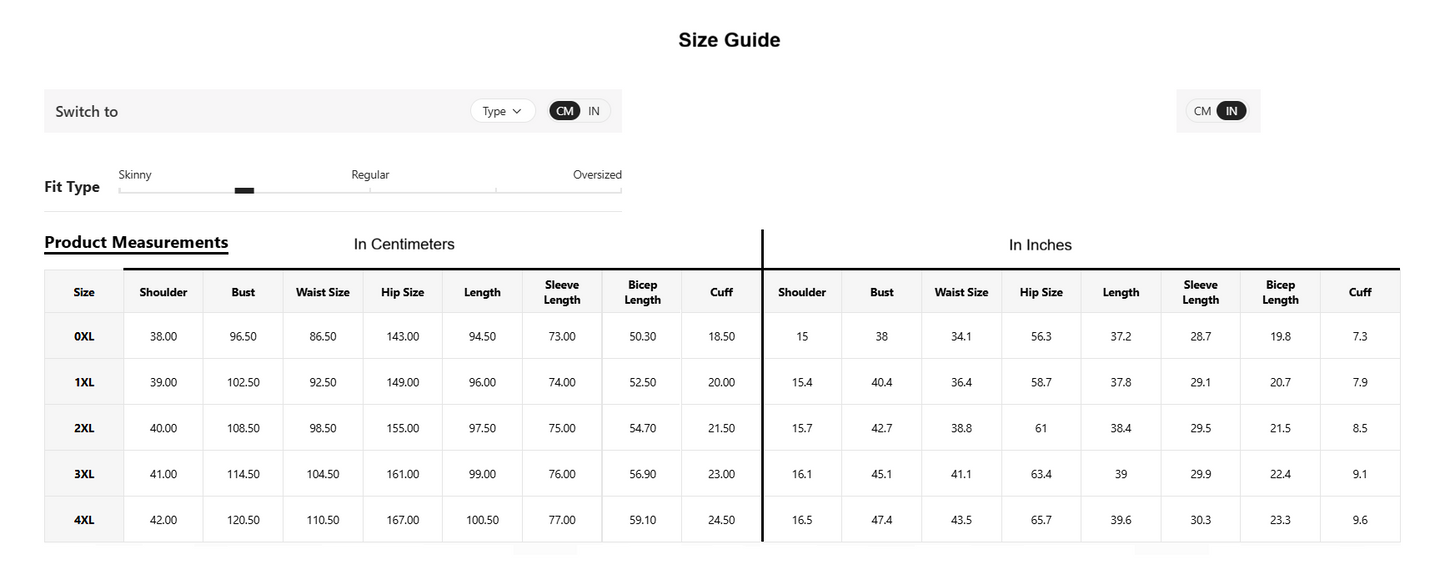Viewport: 1445px width, 585px height.
Task: Open the Product Measurements tab heading
Action: 136,243
